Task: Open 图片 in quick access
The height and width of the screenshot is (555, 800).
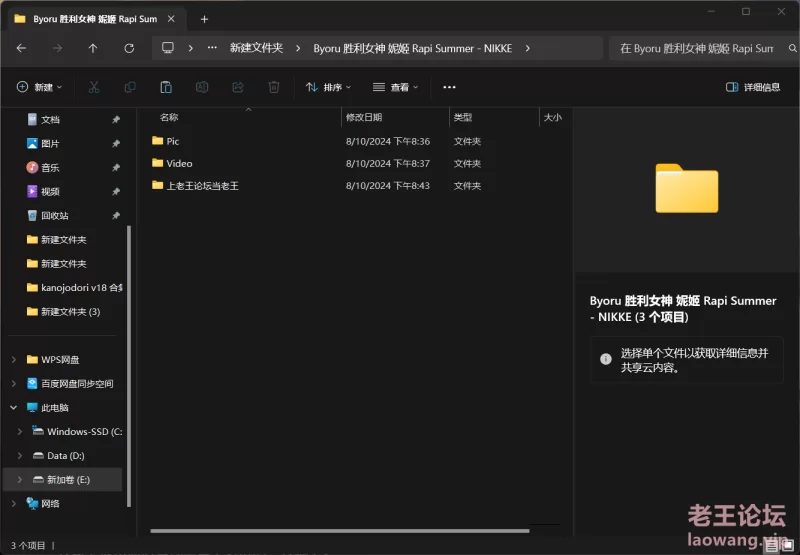Action: pos(43,143)
